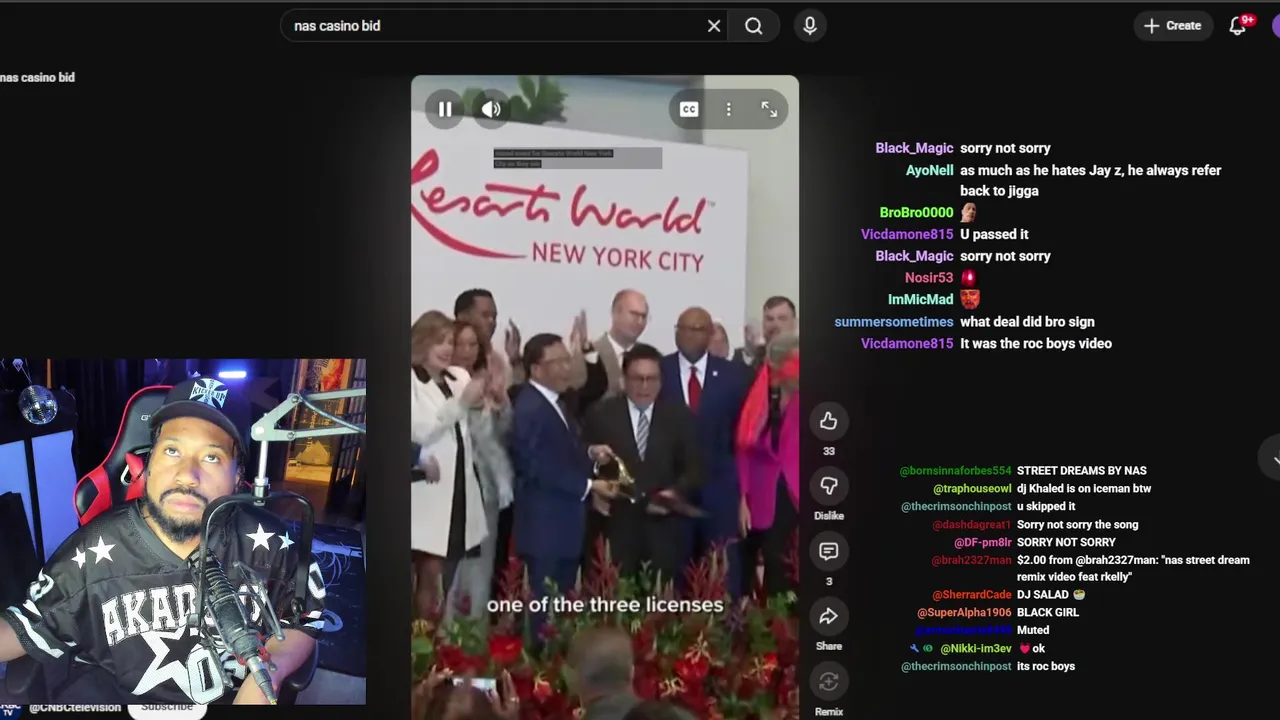Image resolution: width=1280 pixels, height=720 pixels.
Task: Open the video's three-dot more menu
Action: pos(729,110)
